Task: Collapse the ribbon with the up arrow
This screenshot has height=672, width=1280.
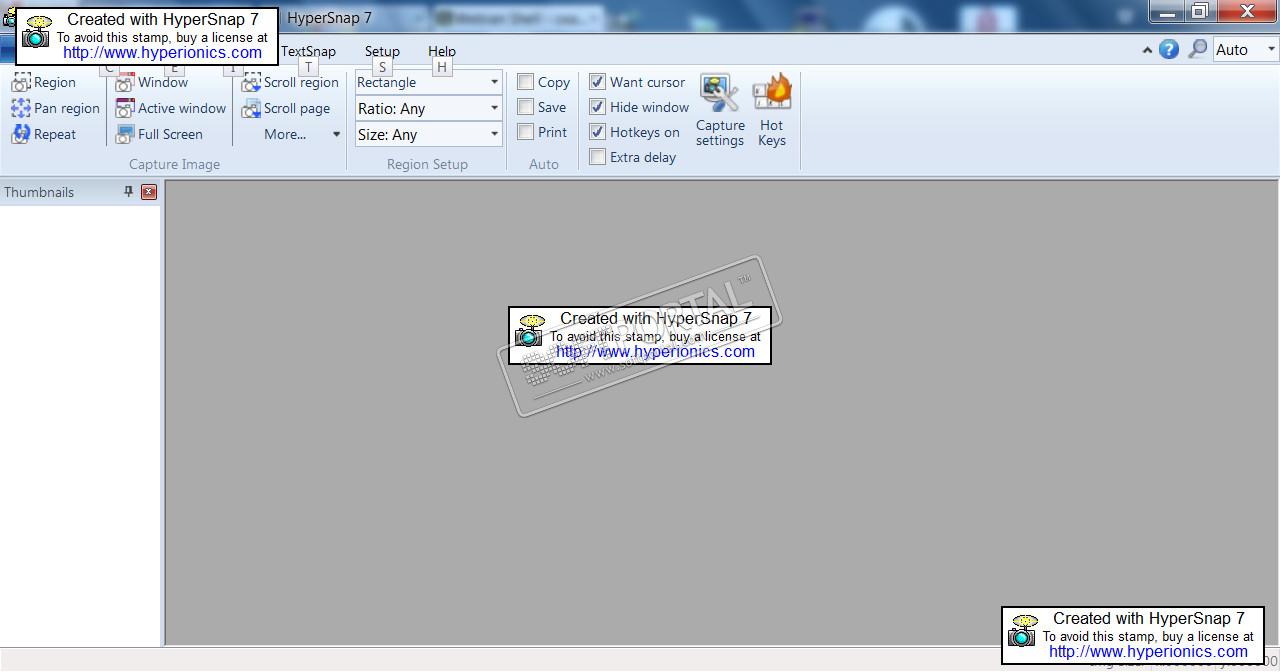Action: point(1146,50)
